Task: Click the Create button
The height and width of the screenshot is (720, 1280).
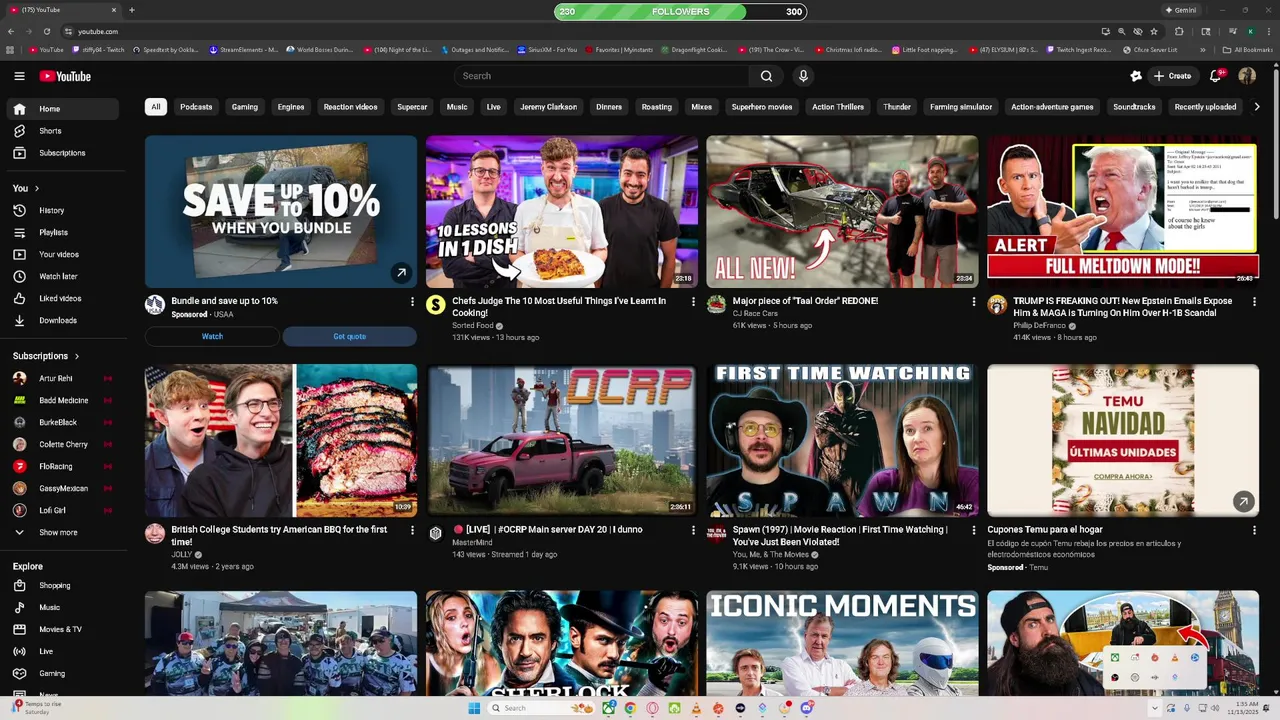Action: [1172, 76]
